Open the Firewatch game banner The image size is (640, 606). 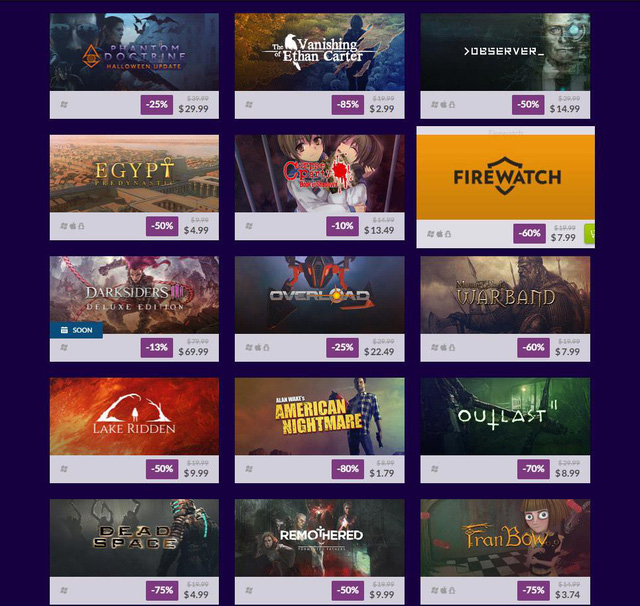click(x=505, y=177)
